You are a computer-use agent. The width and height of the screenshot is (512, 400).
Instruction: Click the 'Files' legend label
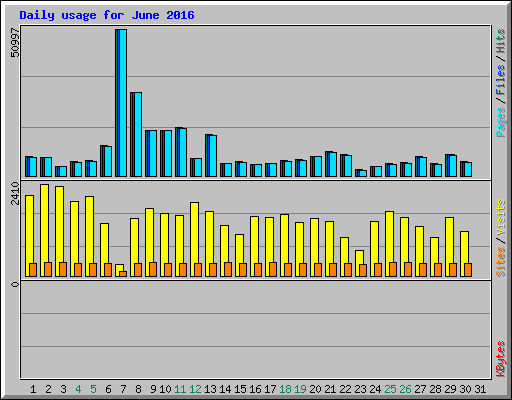[x=500, y=80]
